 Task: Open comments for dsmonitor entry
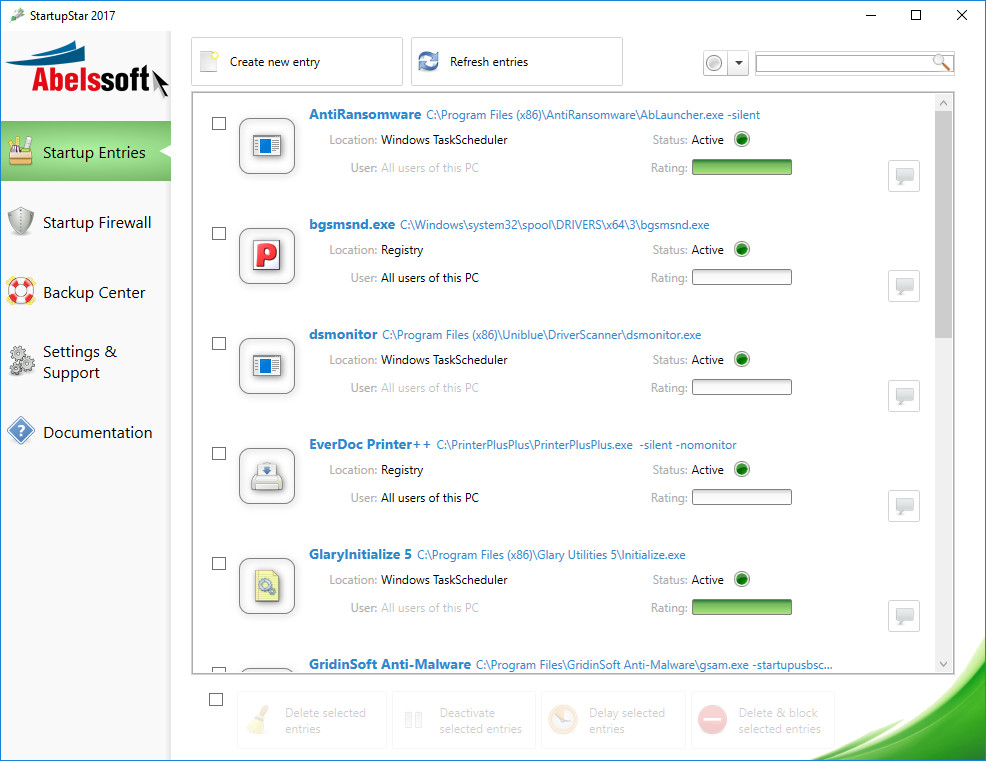pos(904,396)
